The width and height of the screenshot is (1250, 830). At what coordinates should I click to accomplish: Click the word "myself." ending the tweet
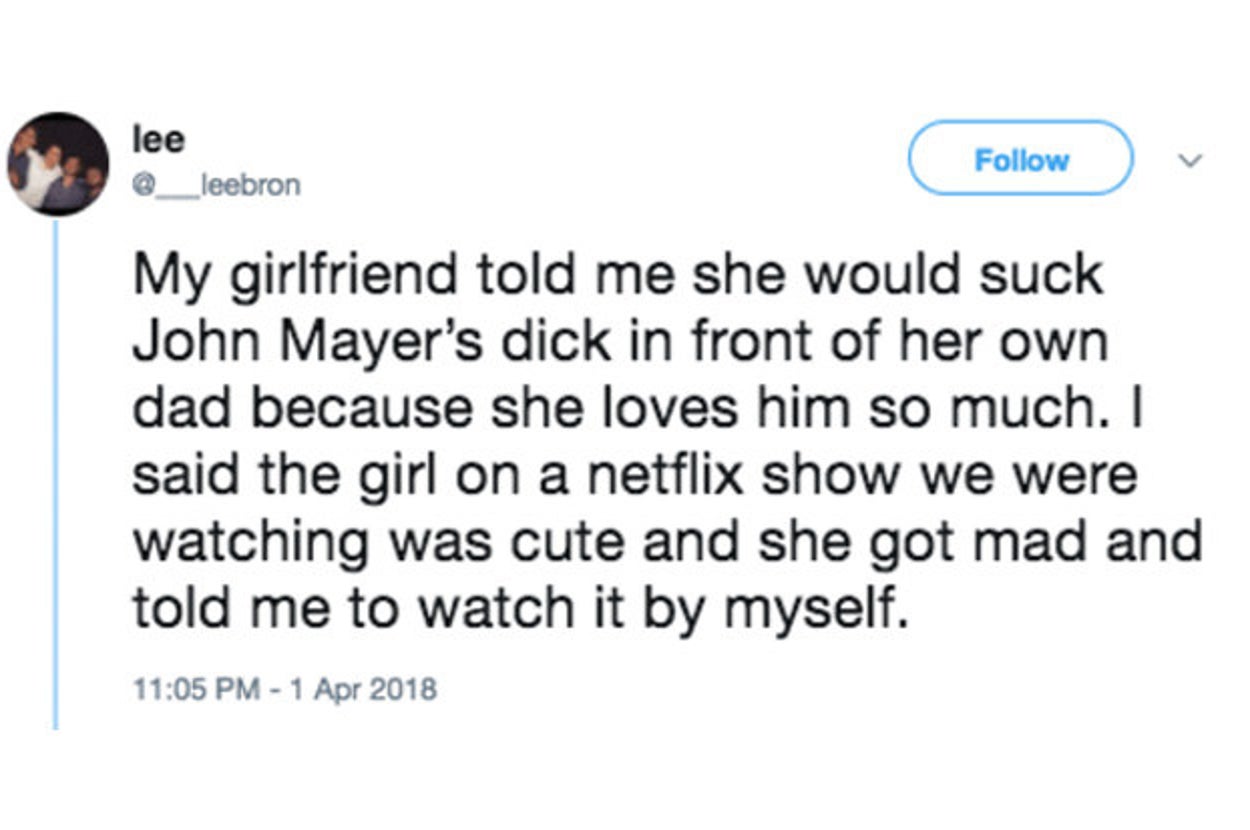(817, 610)
